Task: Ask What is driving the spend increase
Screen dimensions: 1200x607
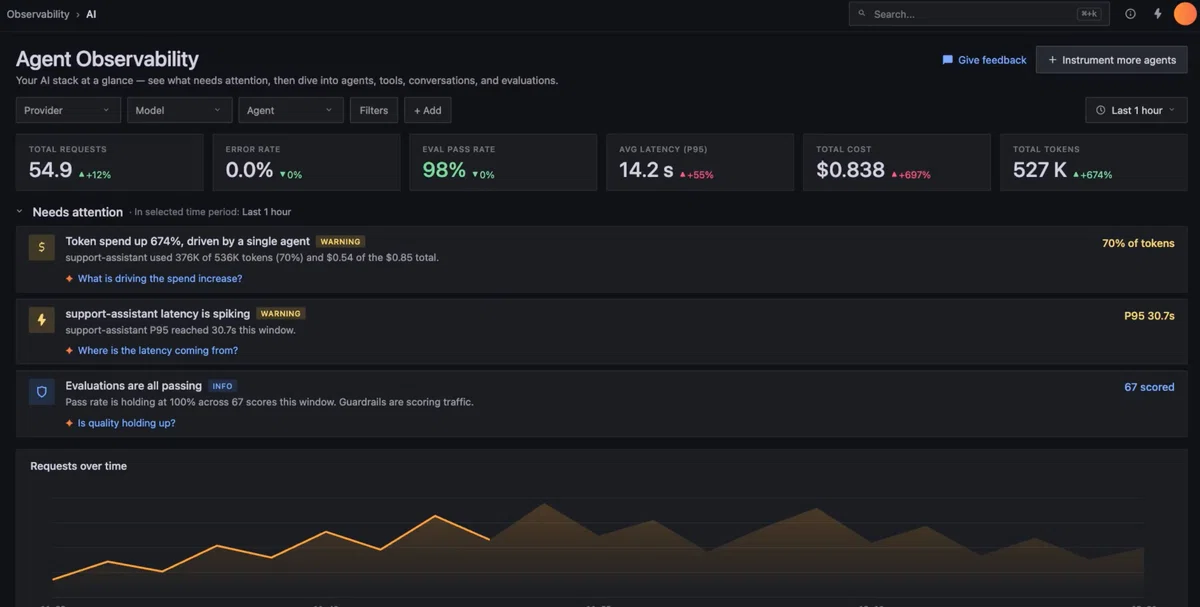Action: pyautogui.click(x=160, y=279)
